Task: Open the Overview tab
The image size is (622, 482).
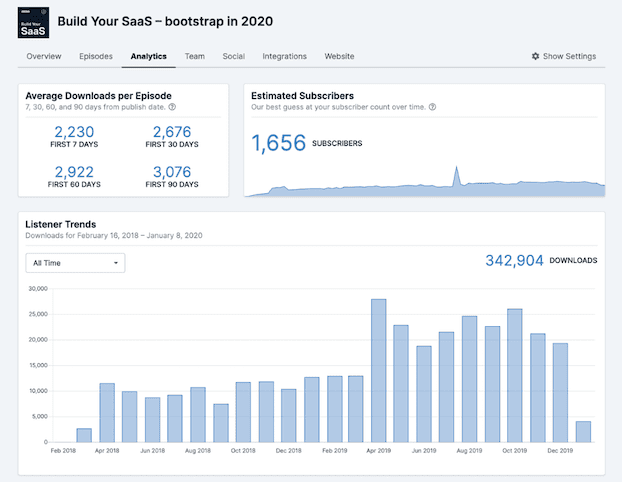Action: (44, 56)
